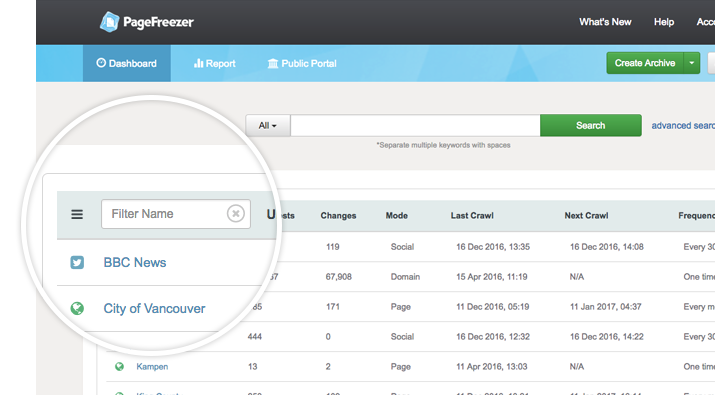
Task: Clear the Filter Name field with X icon
Action: click(x=235, y=214)
